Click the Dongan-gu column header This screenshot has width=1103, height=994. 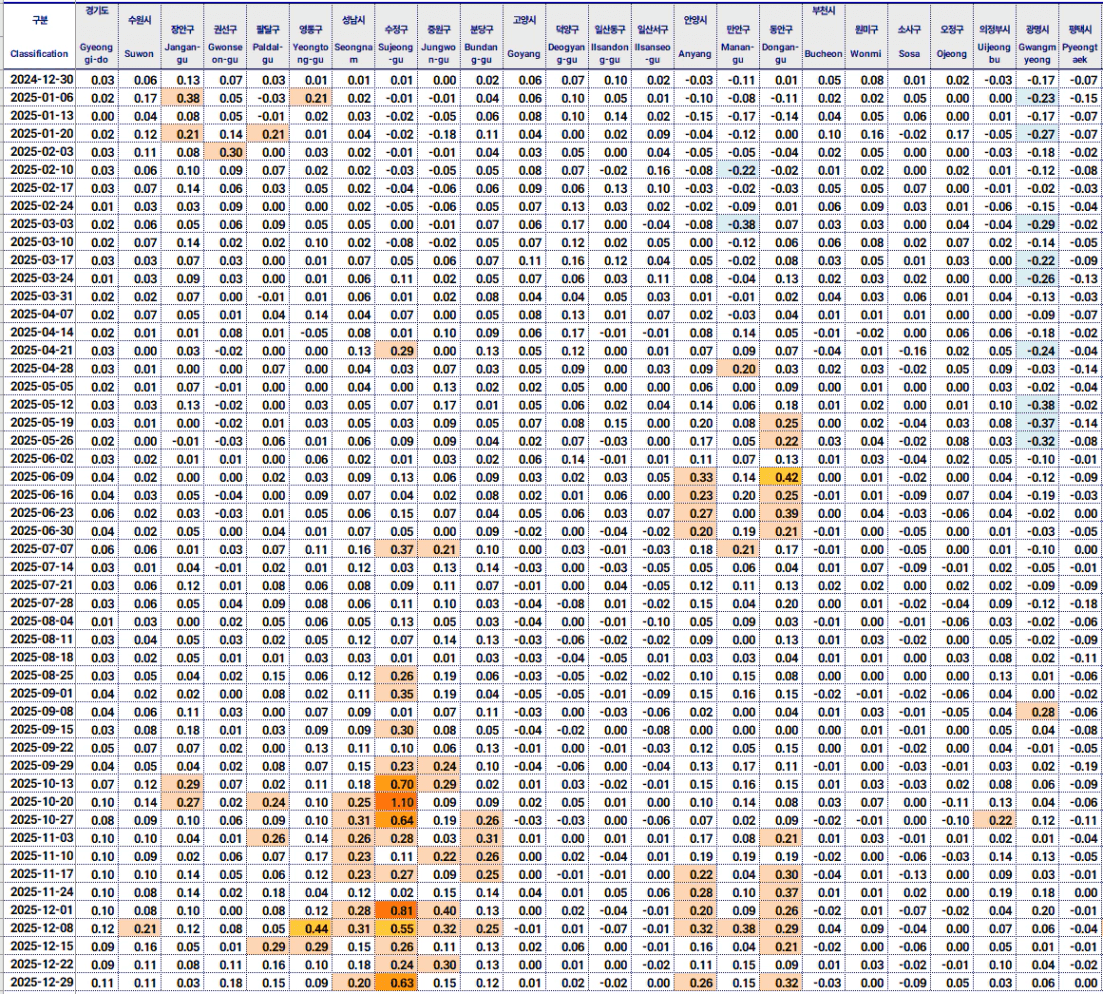coord(781,35)
